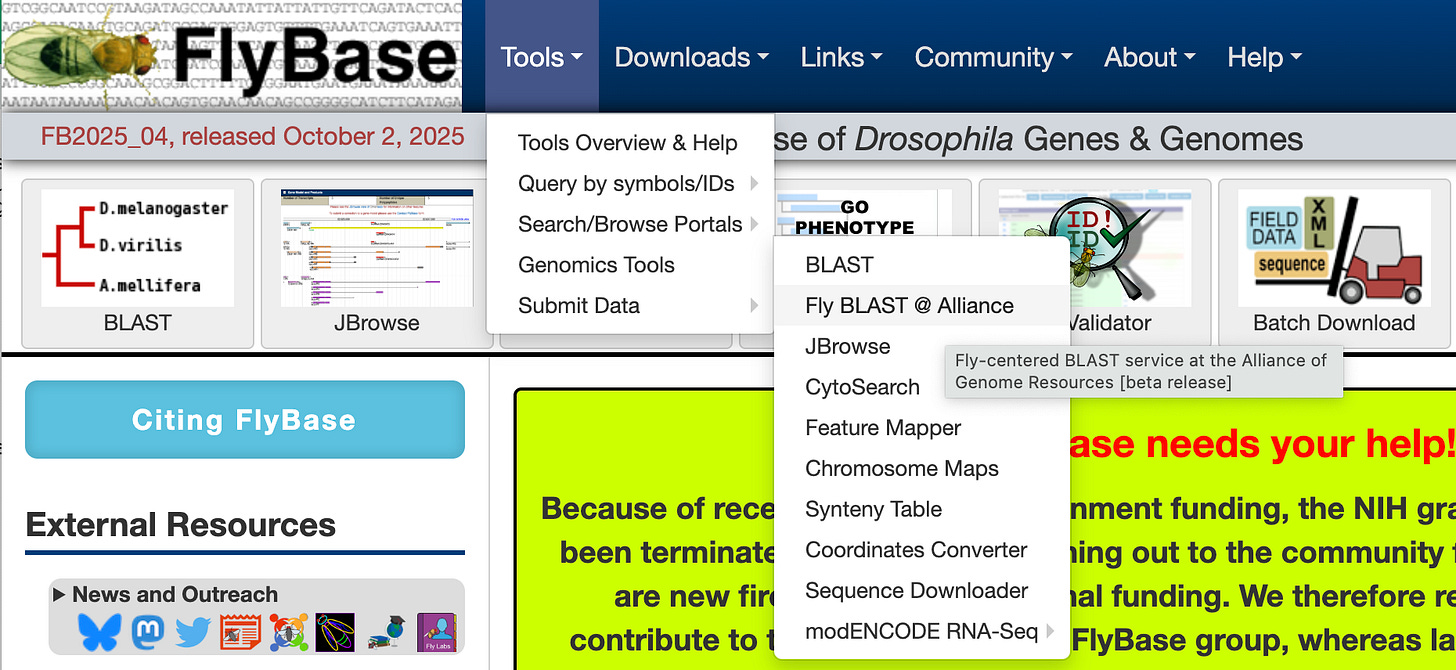Select Tools Overview & Help
This screenshot has height=670, width=1456.
click(630, 143)
